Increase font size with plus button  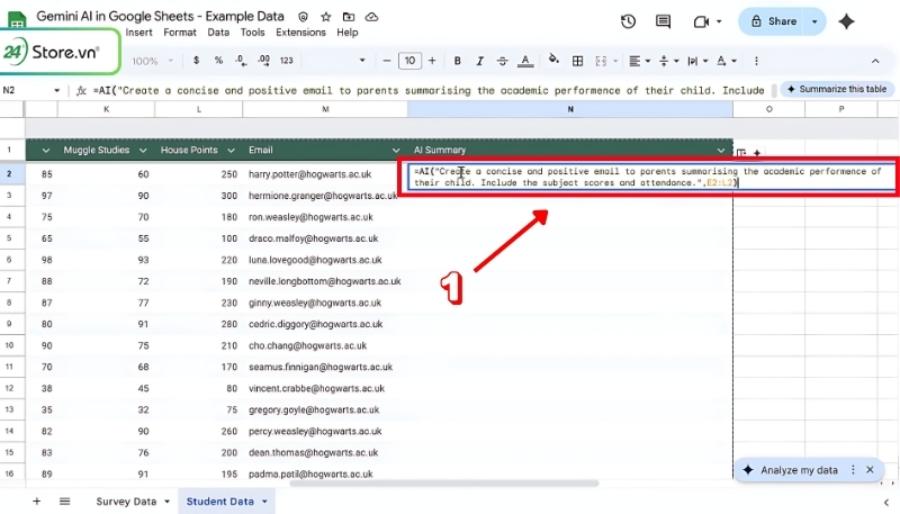[432, 61]
